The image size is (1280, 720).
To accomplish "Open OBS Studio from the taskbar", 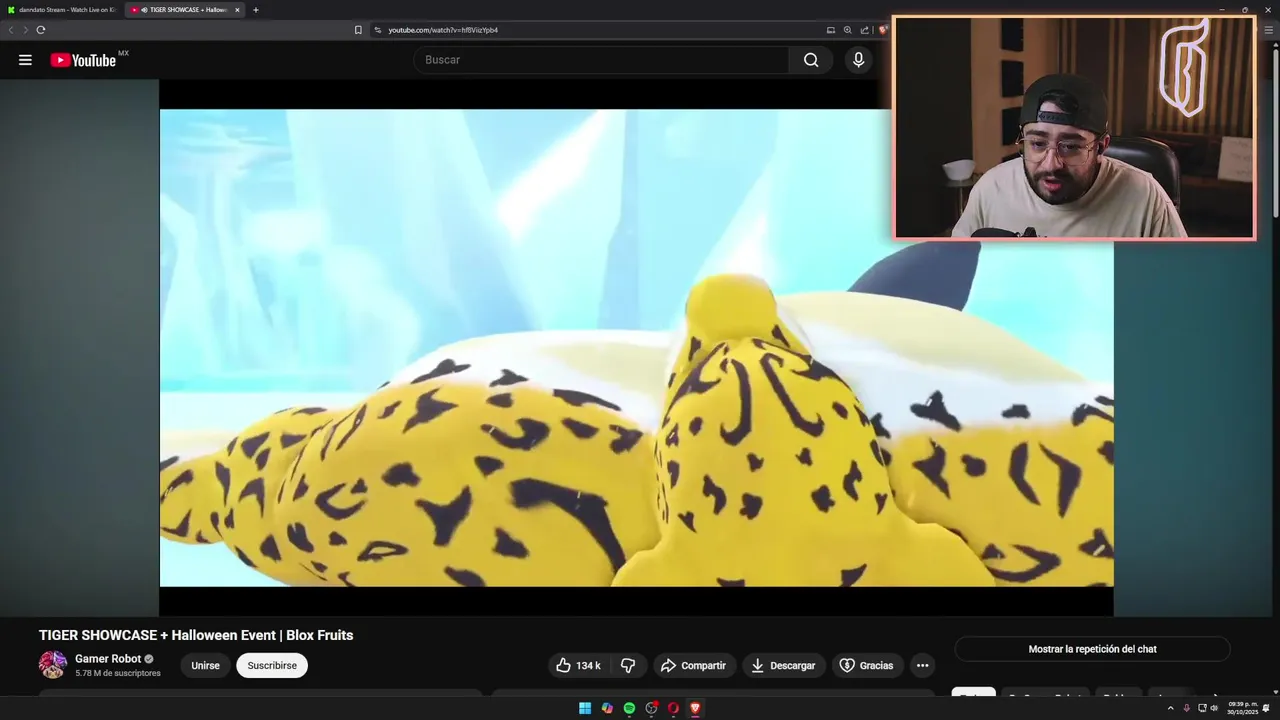I will click(x=651, y=708).
